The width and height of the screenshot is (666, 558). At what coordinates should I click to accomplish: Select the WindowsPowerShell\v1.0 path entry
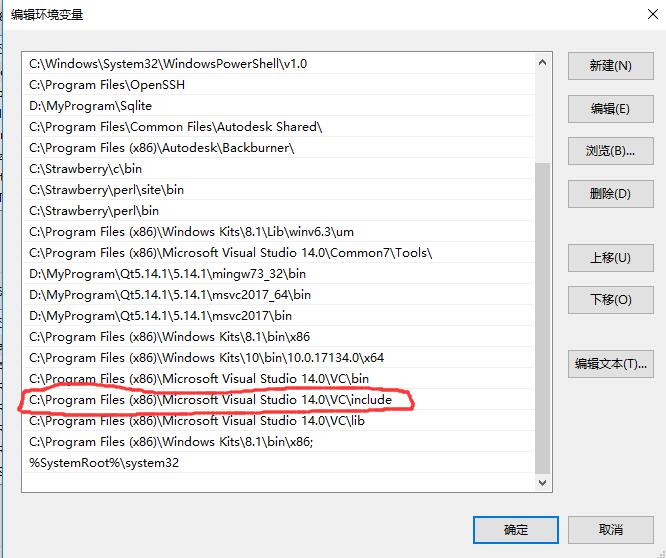coord(279,64)
